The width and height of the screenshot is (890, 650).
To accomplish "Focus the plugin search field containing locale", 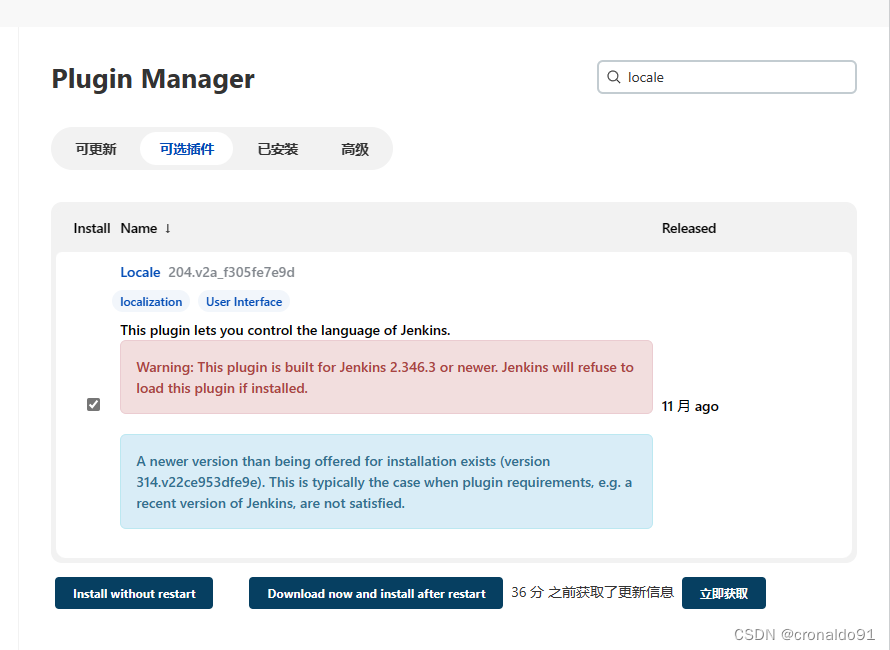I will click(727, 77).
